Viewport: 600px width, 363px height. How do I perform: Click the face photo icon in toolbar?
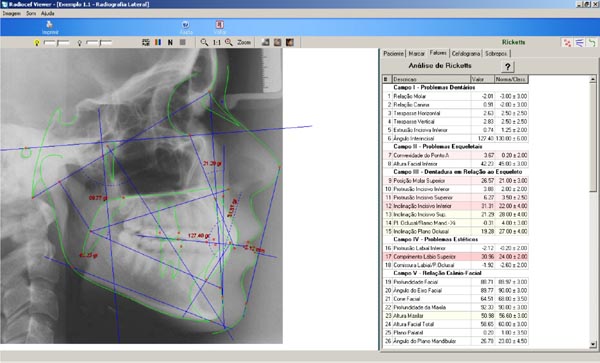click(290, 42)
